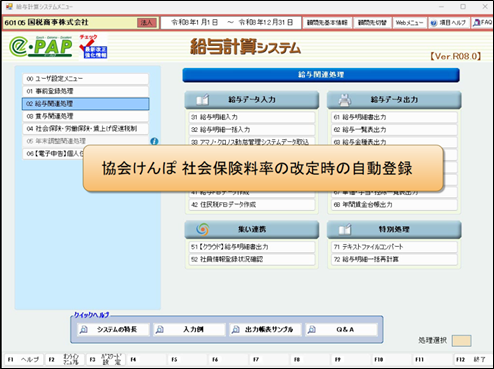
Task: Open 63 給与金種表出力
Action: [394, 141]
